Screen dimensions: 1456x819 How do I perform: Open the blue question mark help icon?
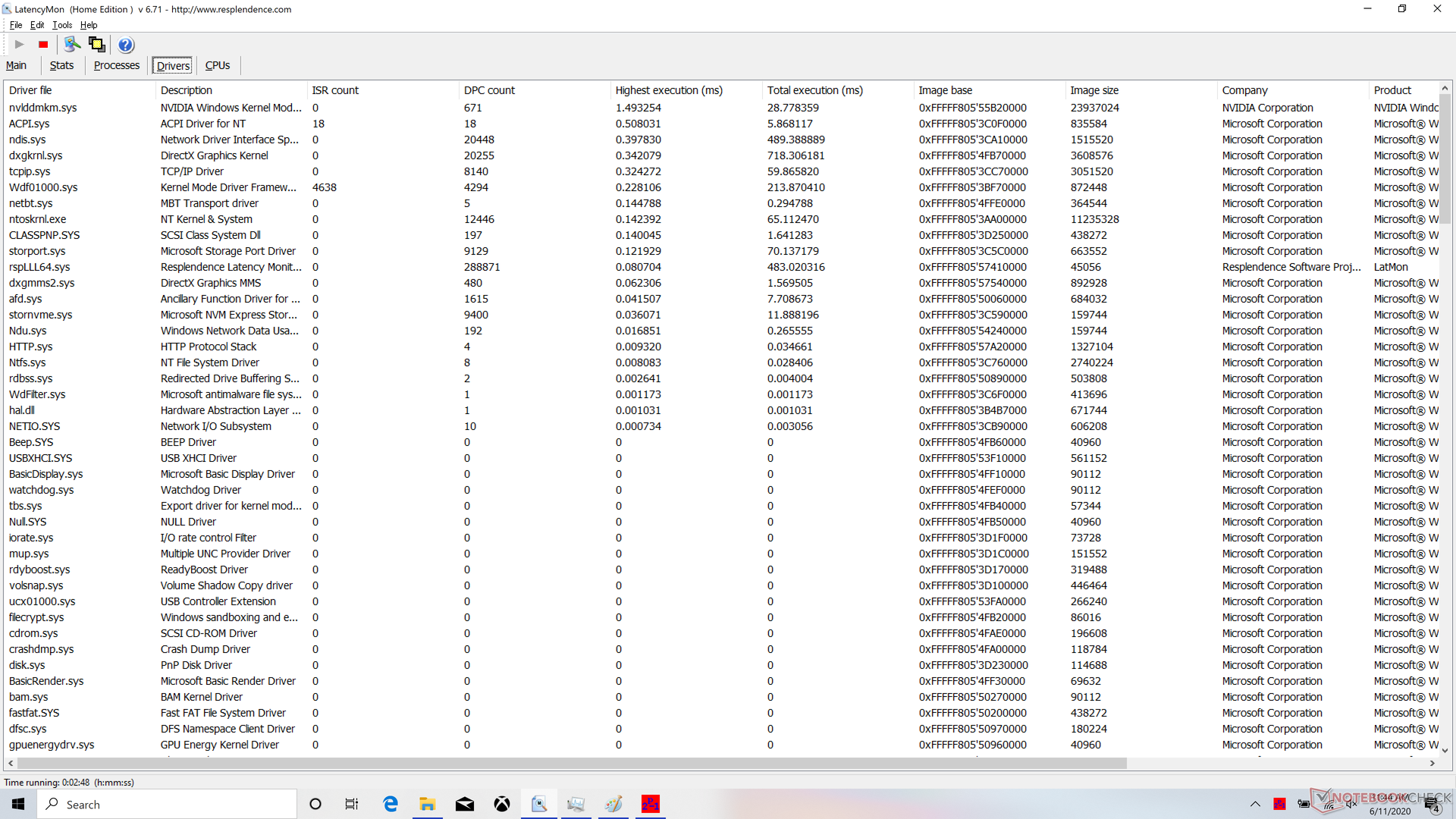tap(126, 45)
